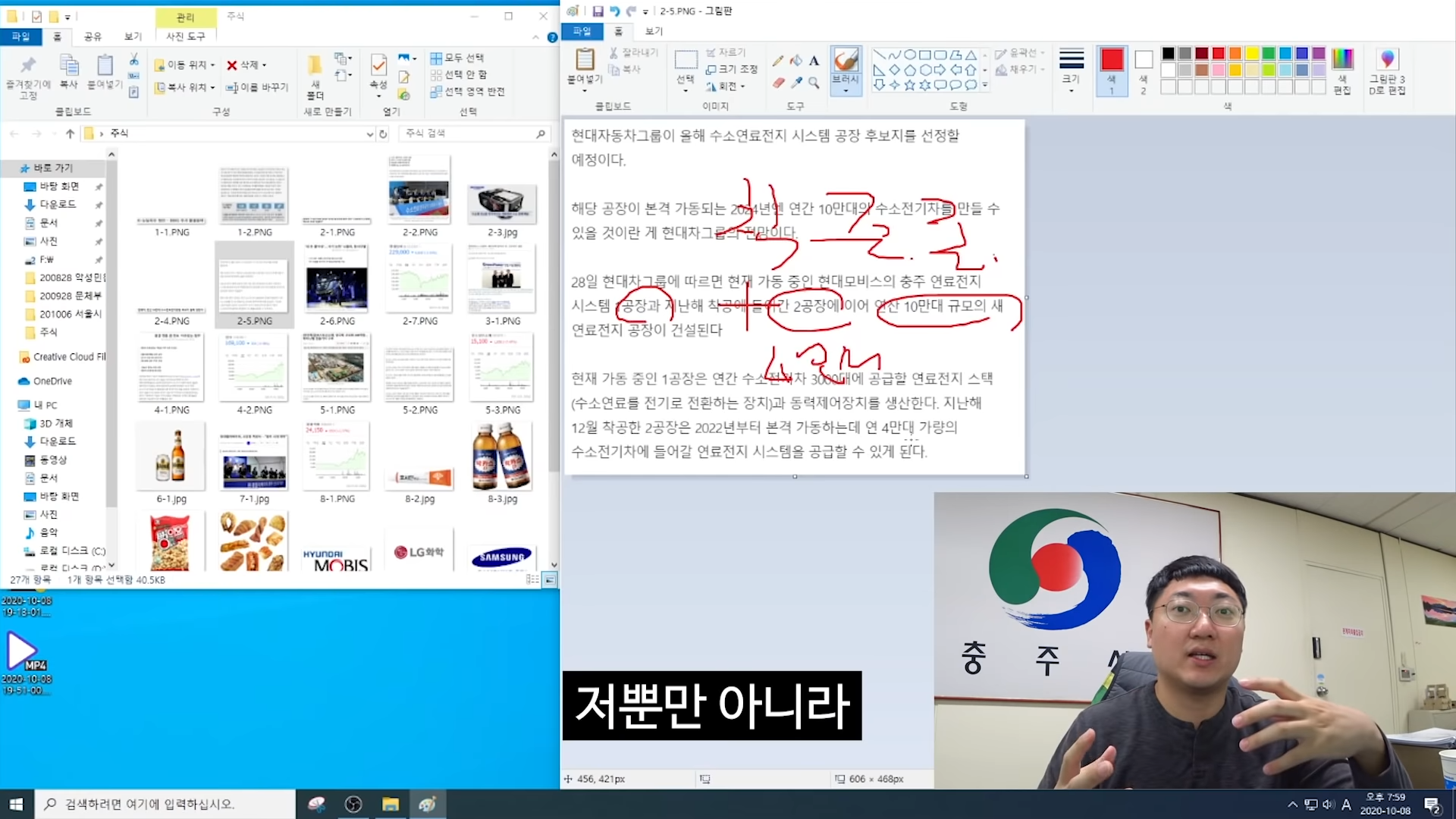The image size is (1456, 819).
Task: Click the Brushes tool icon
Action: pos(846,60)
